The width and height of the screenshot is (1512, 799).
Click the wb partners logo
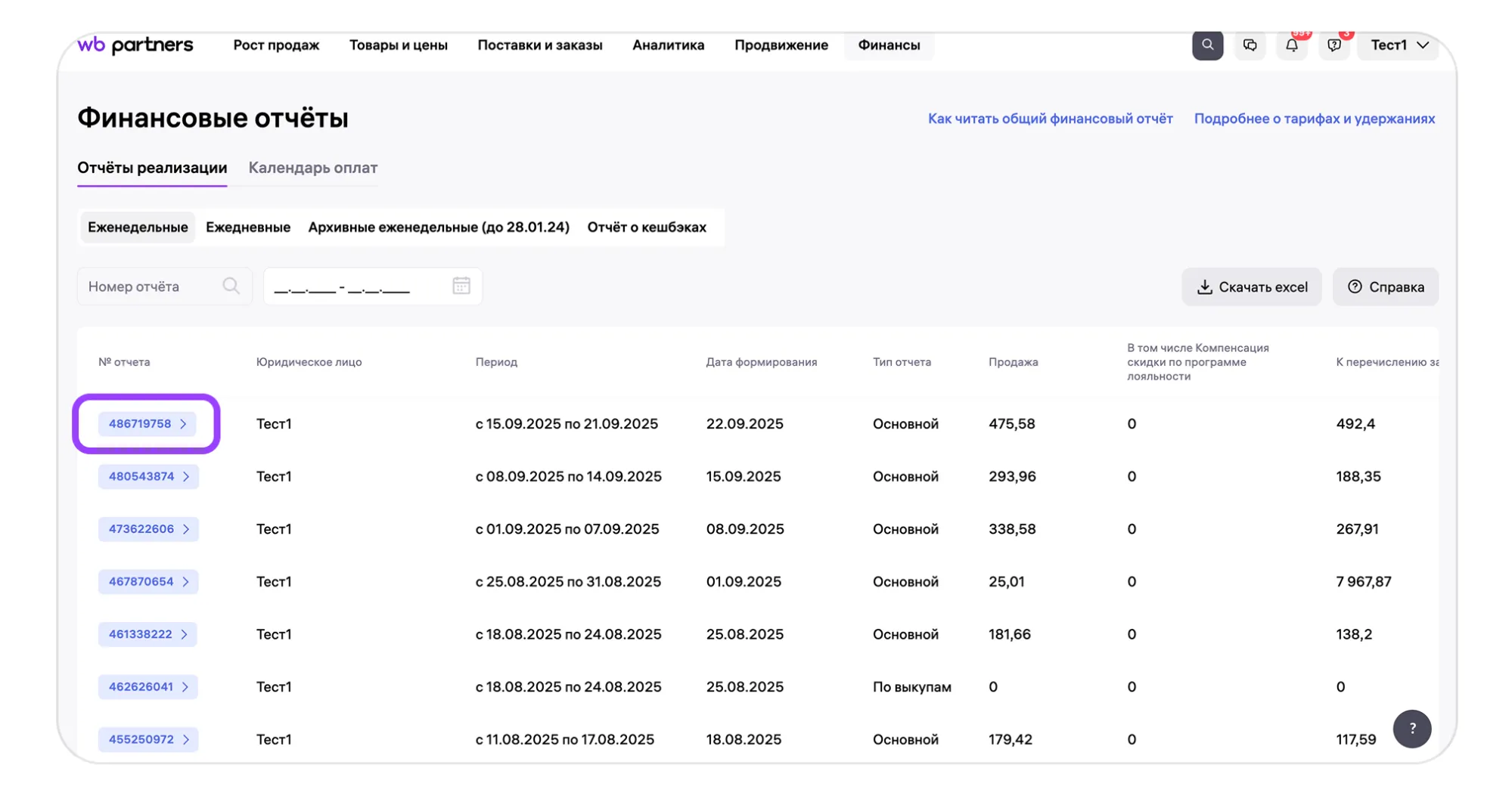(x=135, y=45)
